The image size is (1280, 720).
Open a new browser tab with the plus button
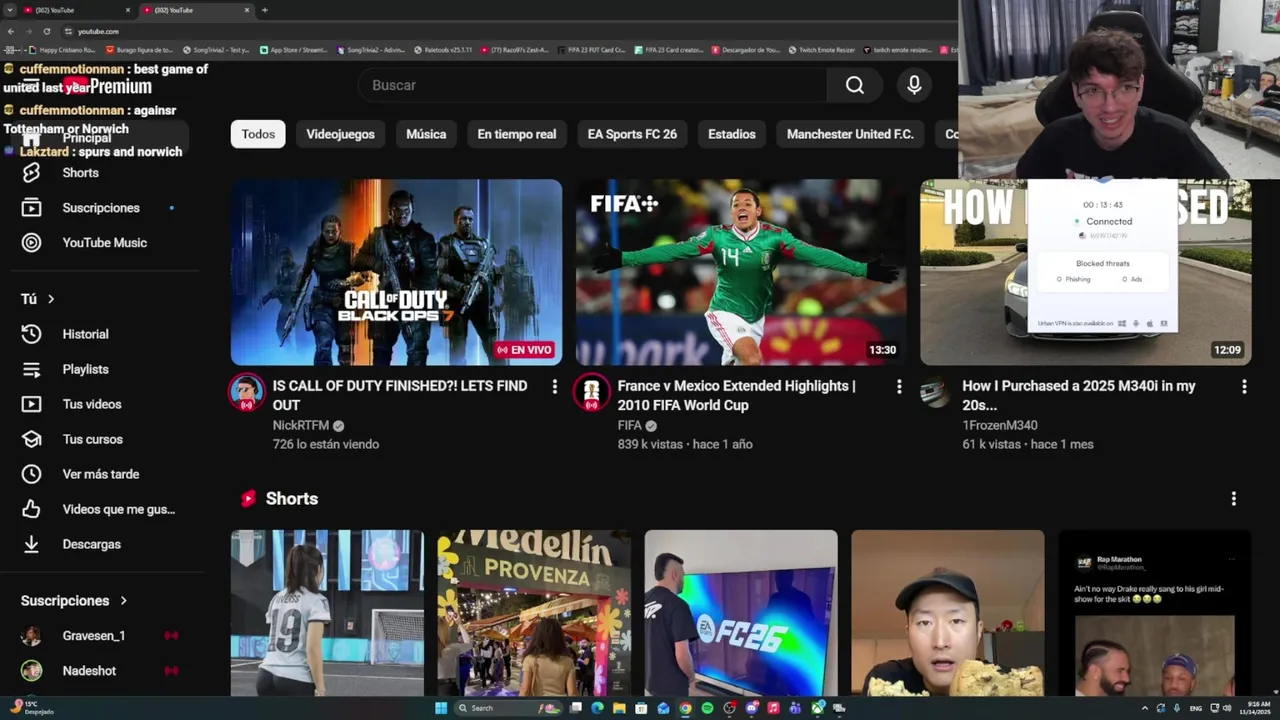click(x=264, y=10)
